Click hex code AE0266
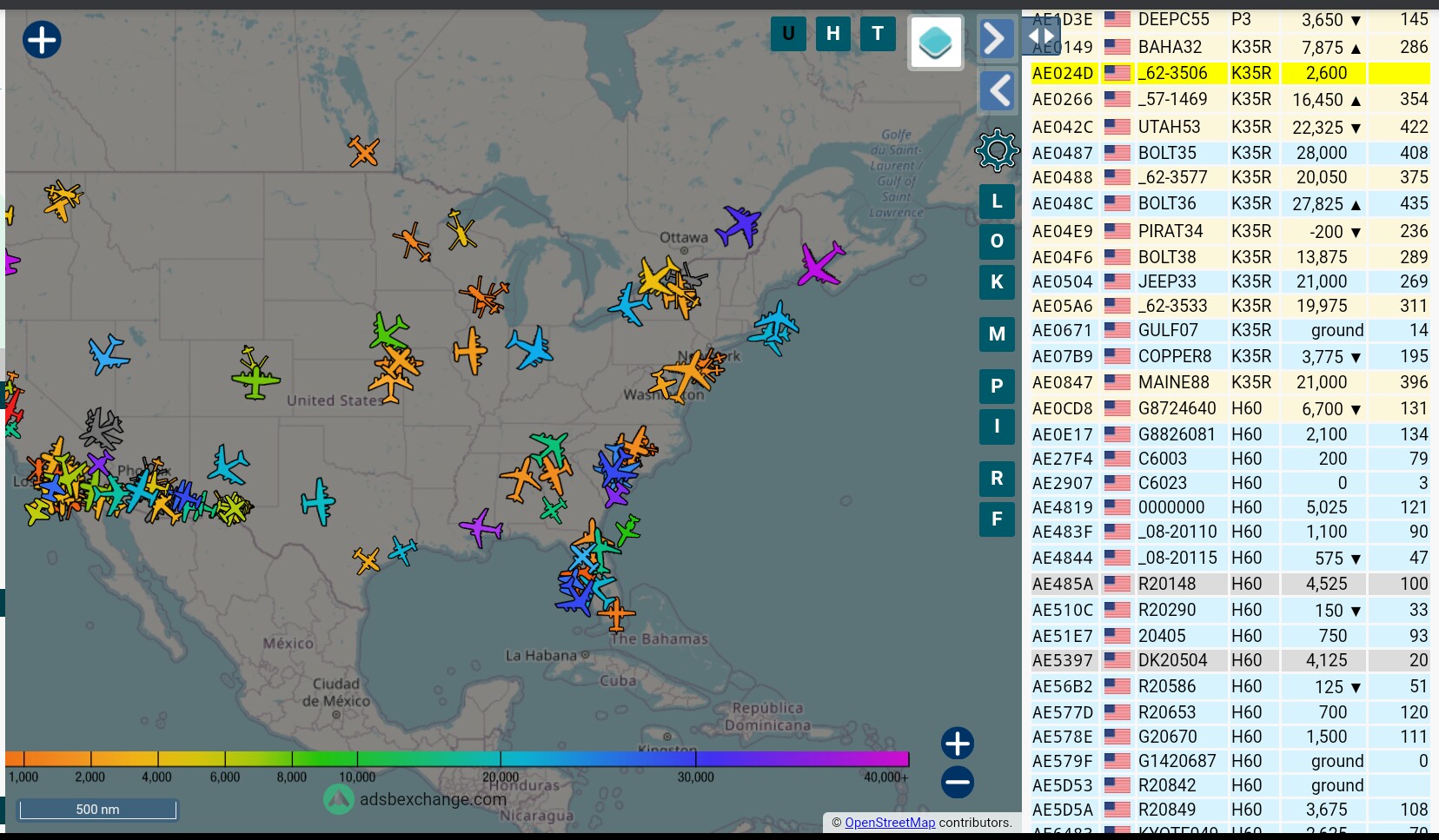The image size is (1439, 840). tap(1062, 100)
